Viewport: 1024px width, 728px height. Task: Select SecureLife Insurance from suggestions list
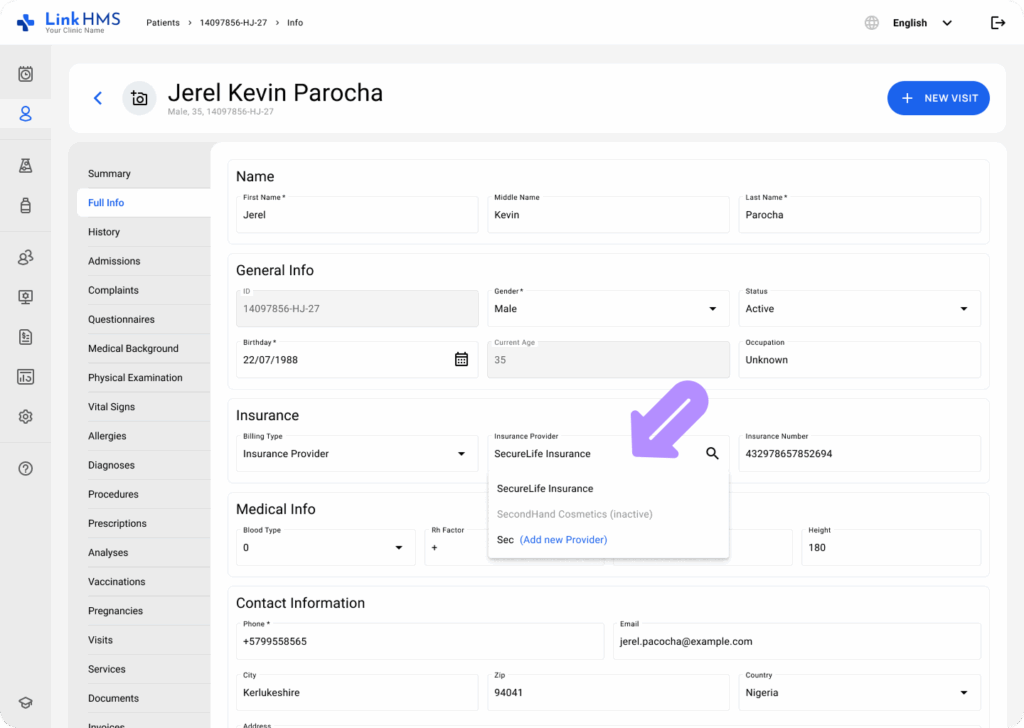click(545, 489)
